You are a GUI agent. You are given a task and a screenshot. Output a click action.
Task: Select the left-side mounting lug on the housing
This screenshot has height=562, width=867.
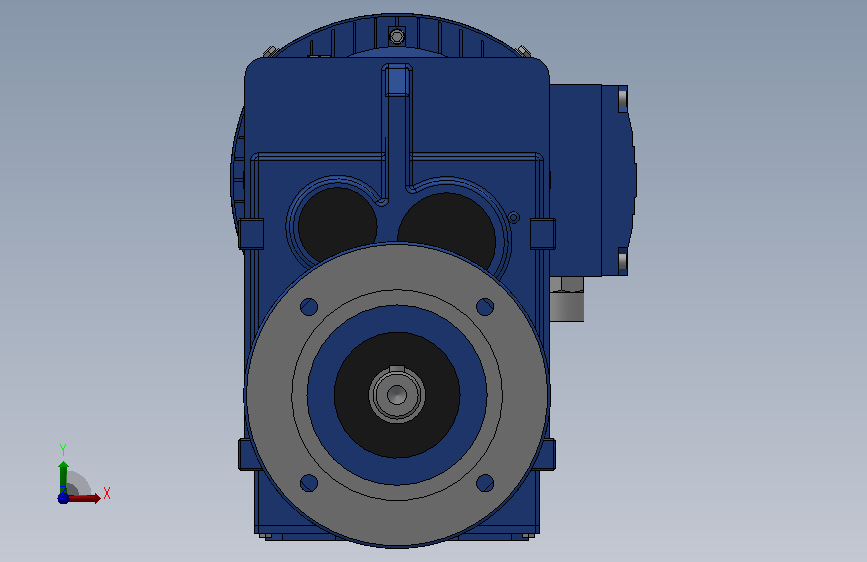tap(251, 234)
